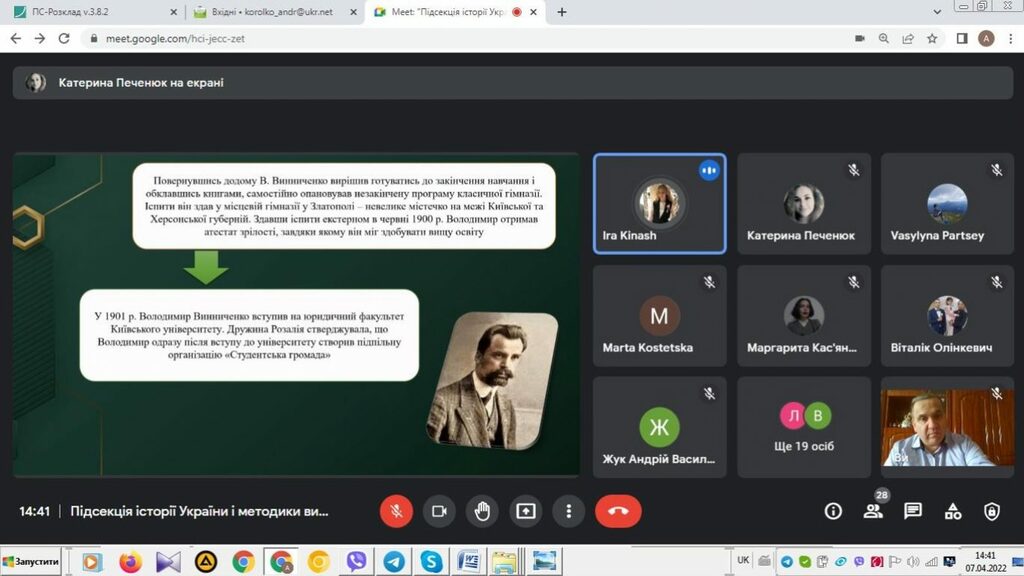Screen dimensions: 1024x576
Task: Toggle the camera on or off
Action: 439,511
